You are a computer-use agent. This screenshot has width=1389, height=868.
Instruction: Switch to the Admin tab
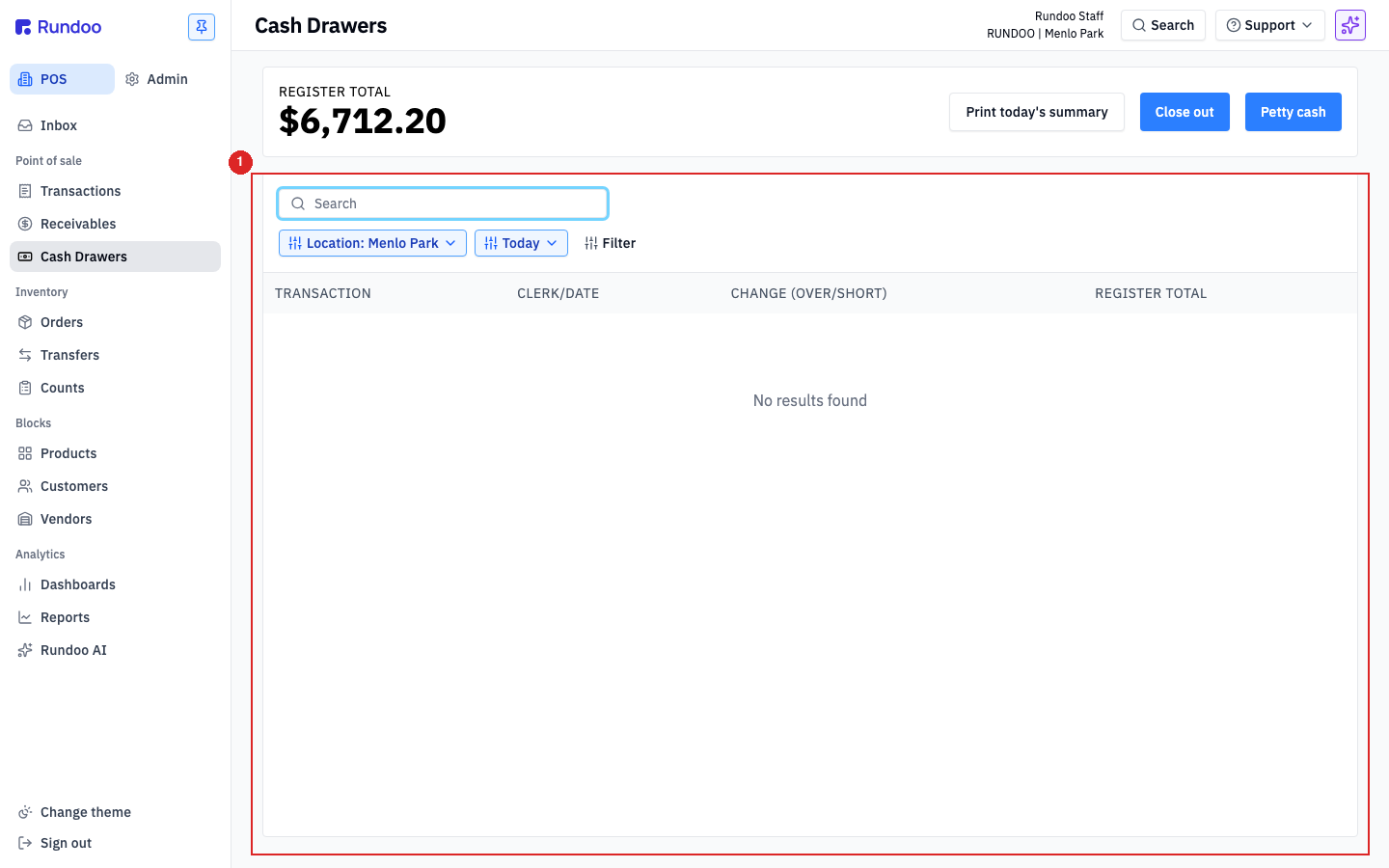click(x=157, y=79)
